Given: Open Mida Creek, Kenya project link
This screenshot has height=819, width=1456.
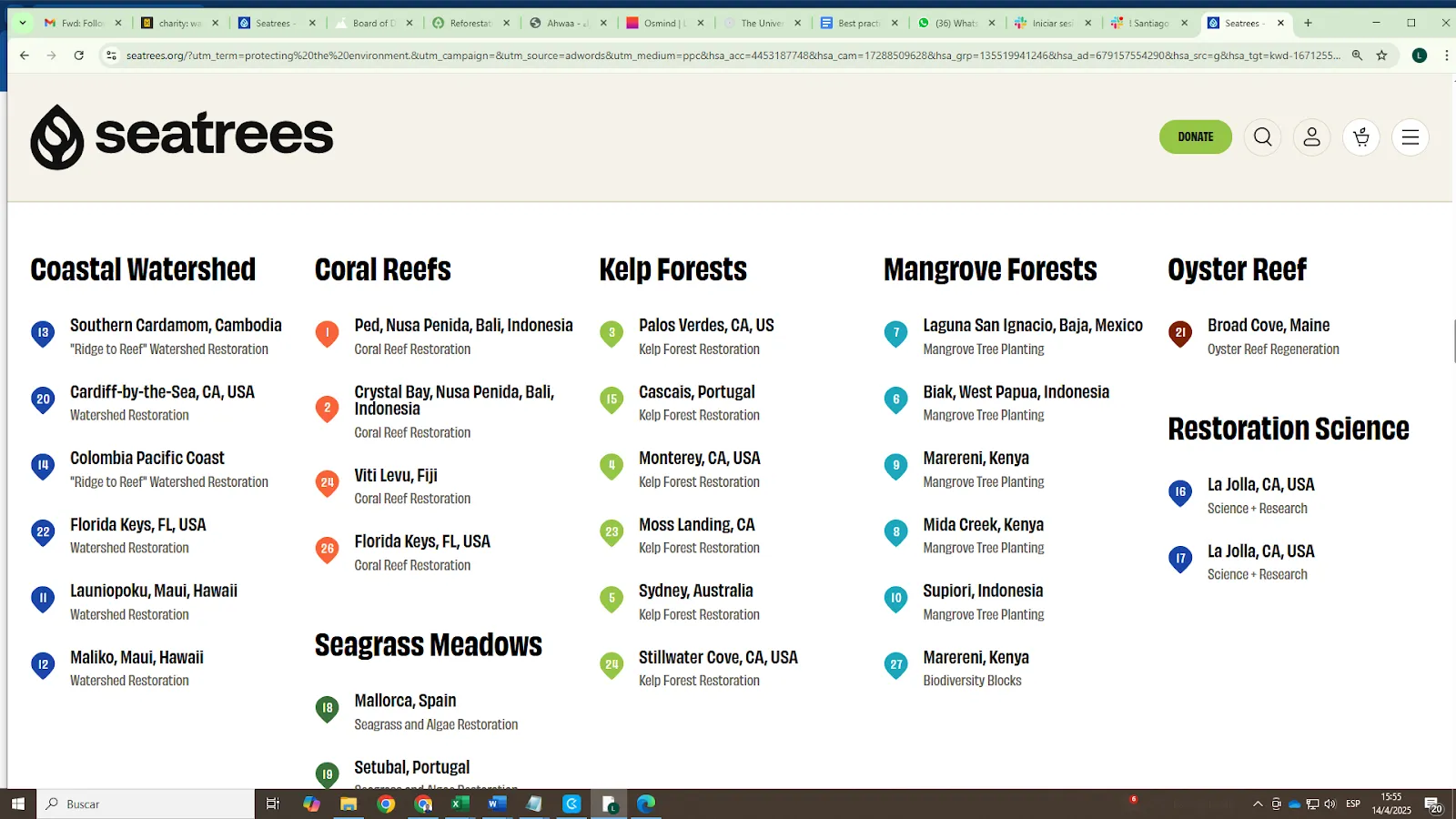Looking at the screenshot, I should pyautogui.click(x=983, y=524).
